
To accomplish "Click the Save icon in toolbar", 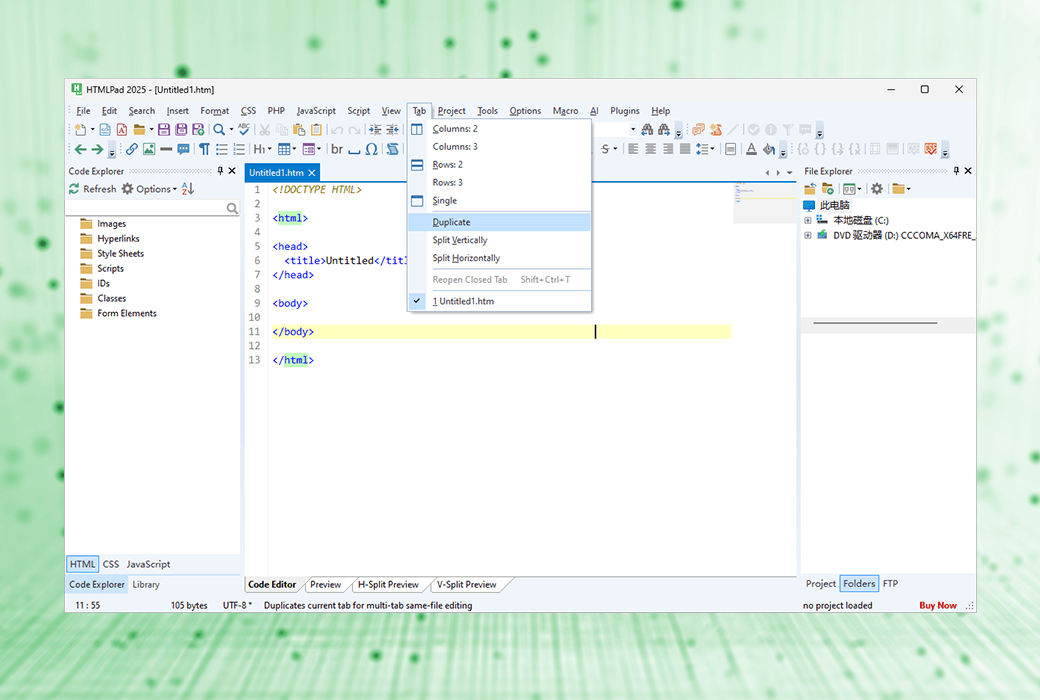I will [164, 129].
